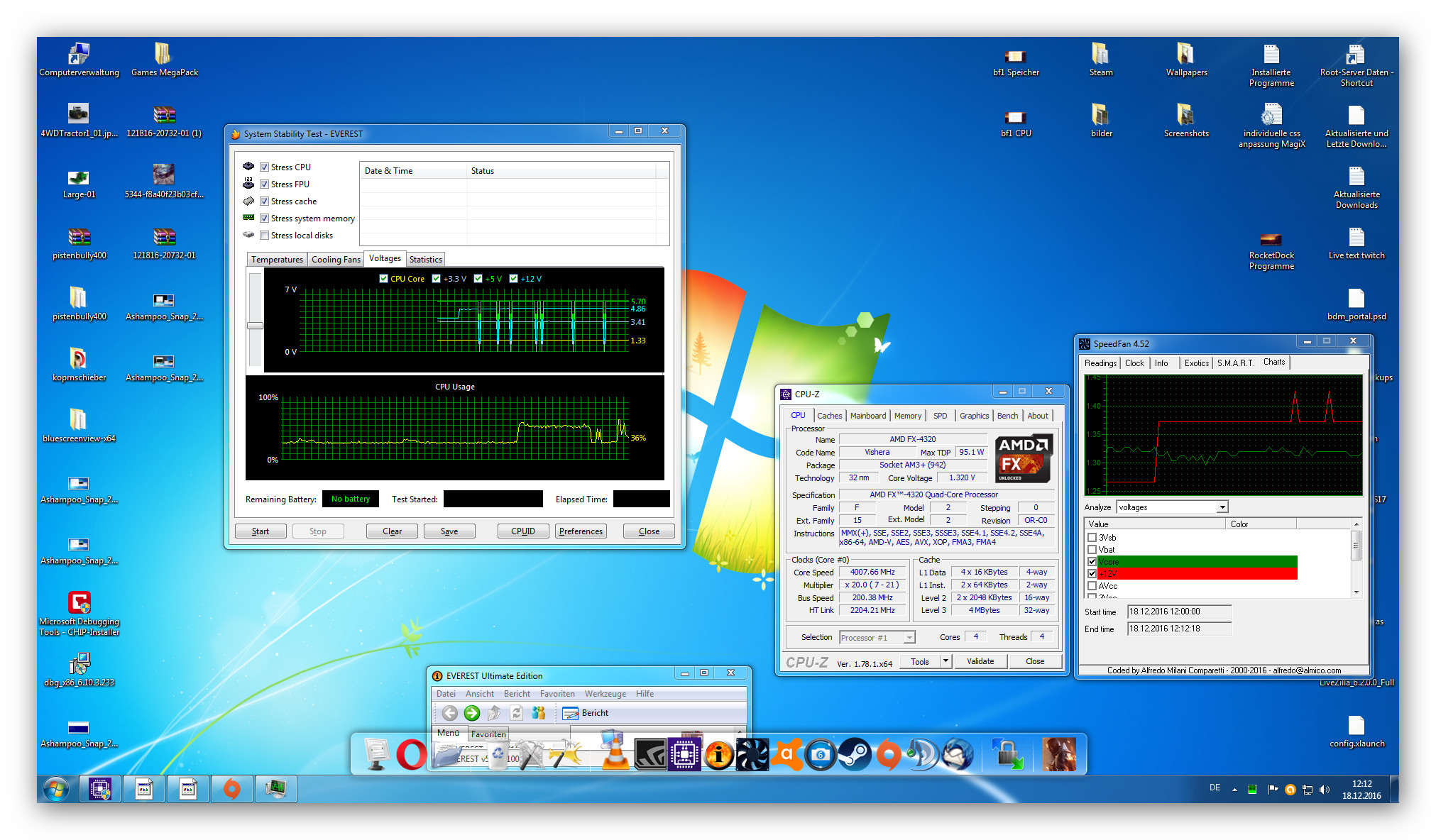Screen dimensions: 1436x840
Task: Click the Origin button on the taskbar
Action: [x=231, y=789]
